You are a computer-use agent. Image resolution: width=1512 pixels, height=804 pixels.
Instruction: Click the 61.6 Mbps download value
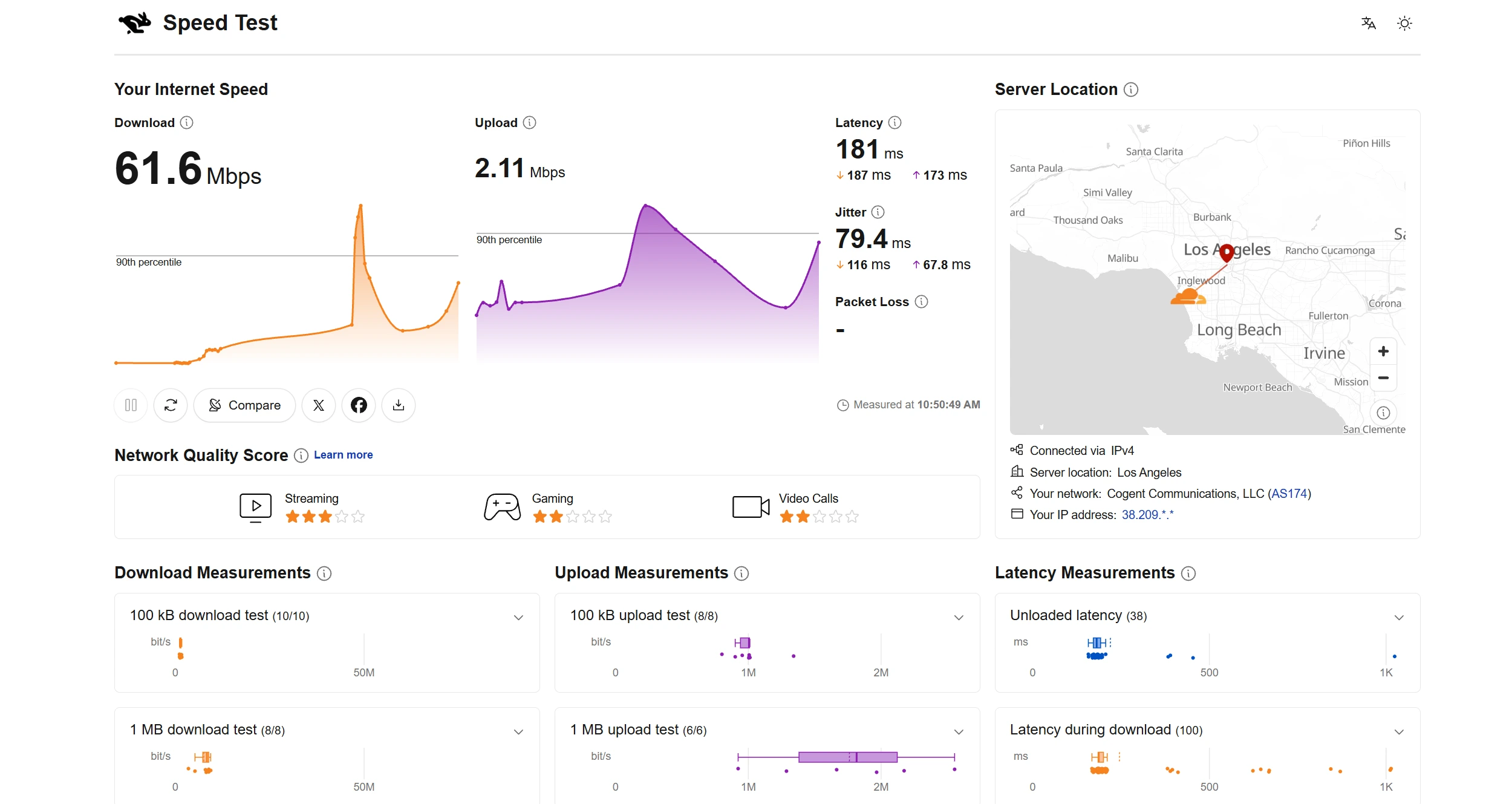click(187, 169)
